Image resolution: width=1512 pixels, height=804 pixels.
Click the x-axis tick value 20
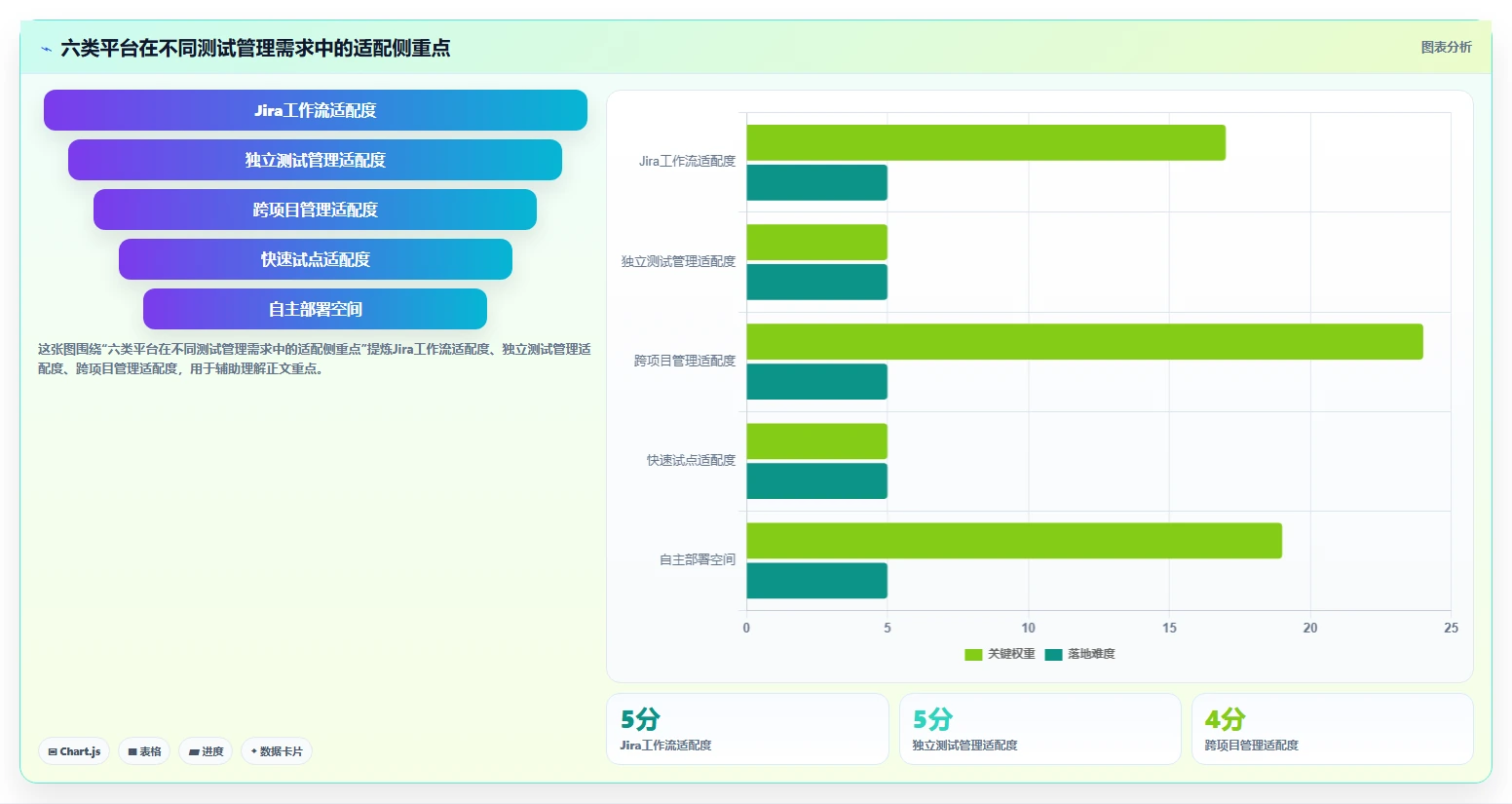click(1310, 628)
